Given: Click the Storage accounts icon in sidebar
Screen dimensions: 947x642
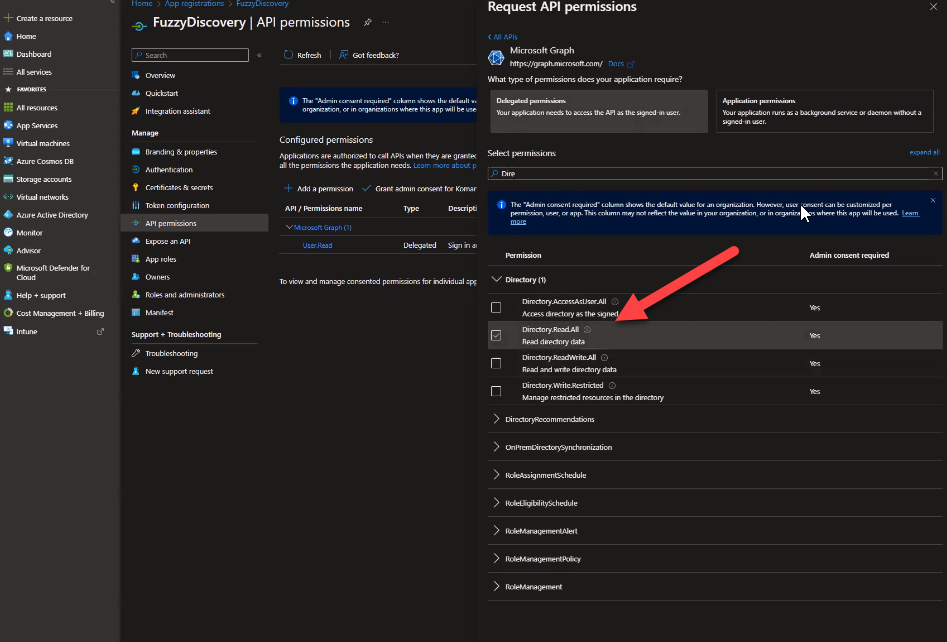Looking at the screenshot, I should [x=8, y=179].
